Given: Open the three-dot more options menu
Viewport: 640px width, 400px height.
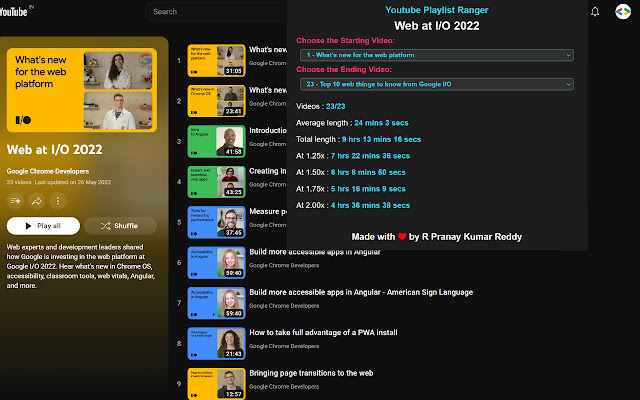Looking at the screenshot, I should click(58, 201).
